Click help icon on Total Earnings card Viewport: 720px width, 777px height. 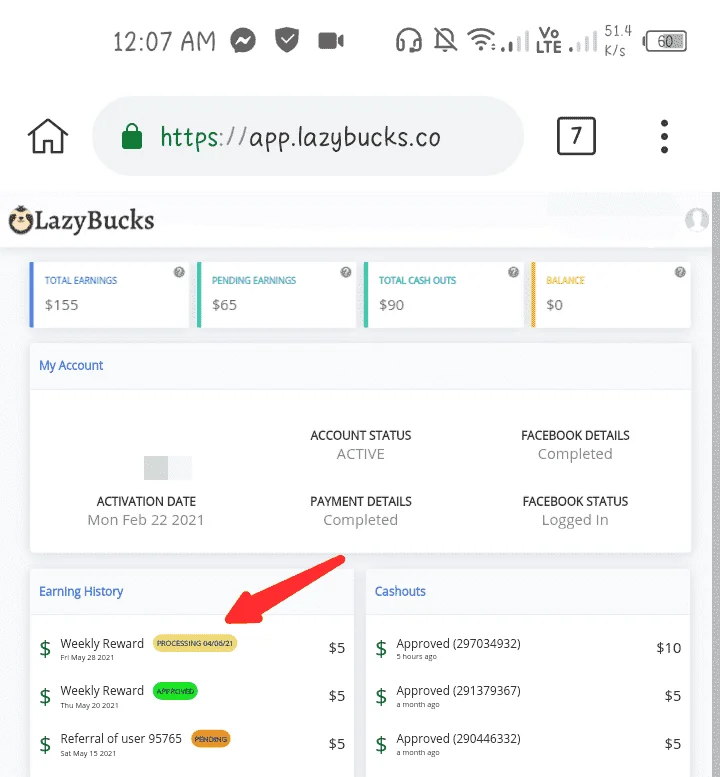179,272
